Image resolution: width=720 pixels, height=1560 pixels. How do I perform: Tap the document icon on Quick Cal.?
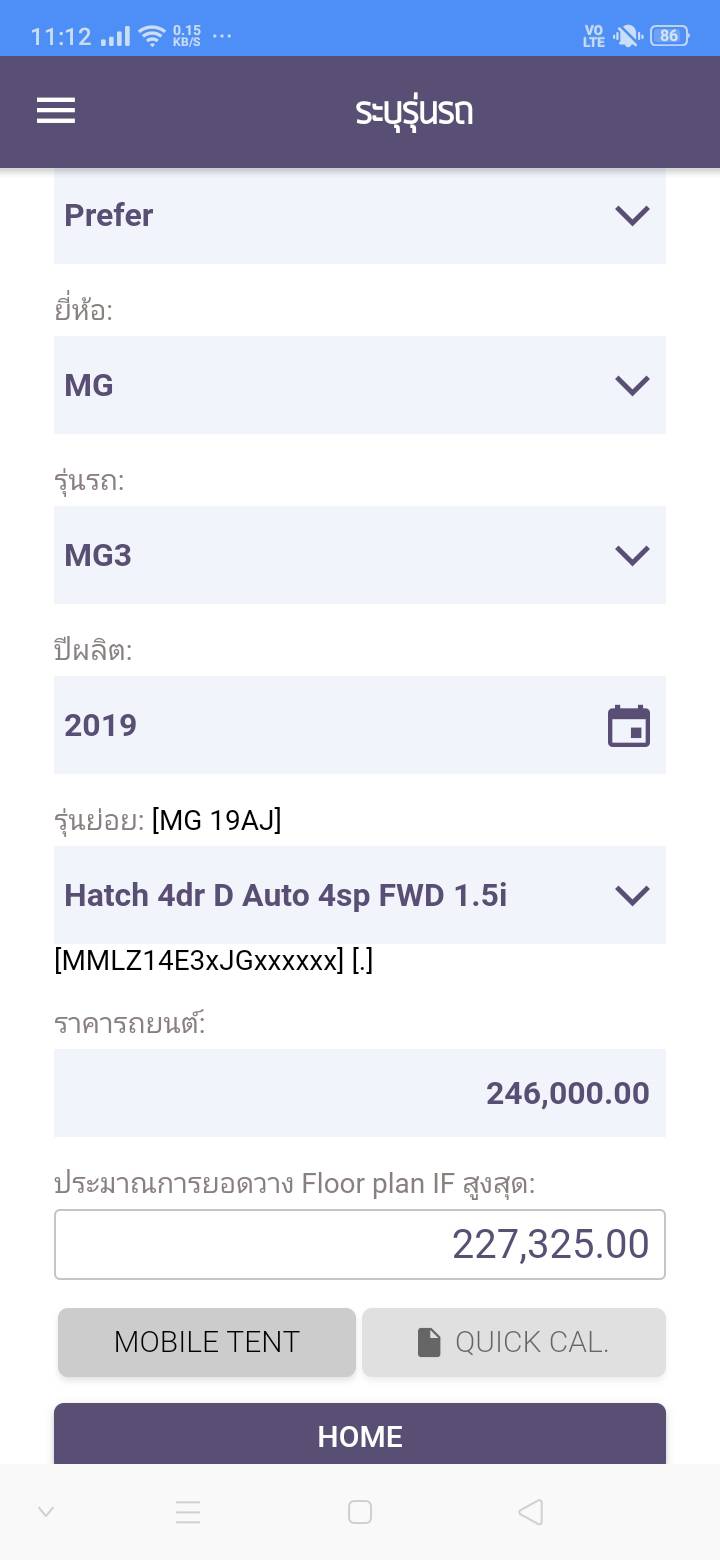click(x=429, y=1342)
